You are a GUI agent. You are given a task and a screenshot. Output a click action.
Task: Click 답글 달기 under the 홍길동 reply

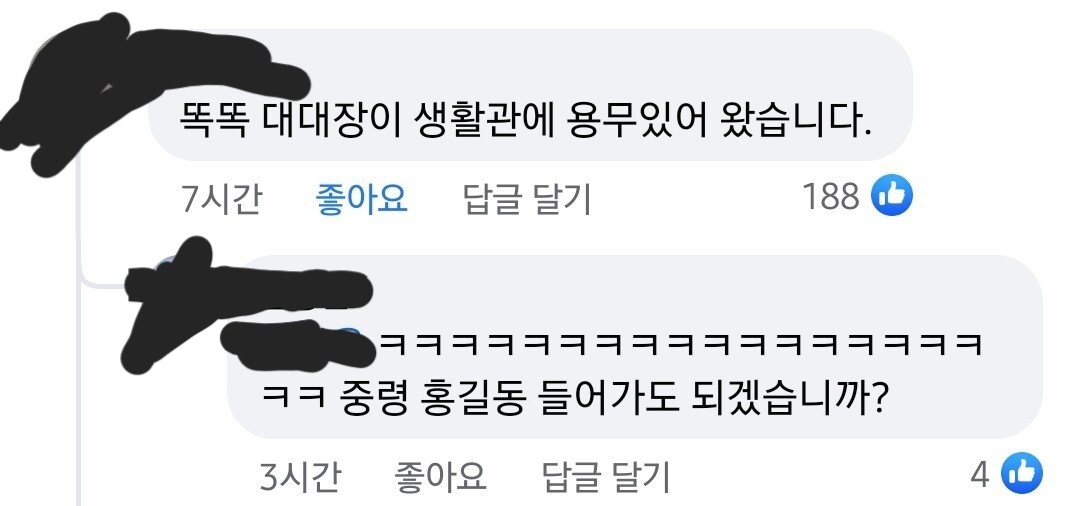[x=605, y=477]
